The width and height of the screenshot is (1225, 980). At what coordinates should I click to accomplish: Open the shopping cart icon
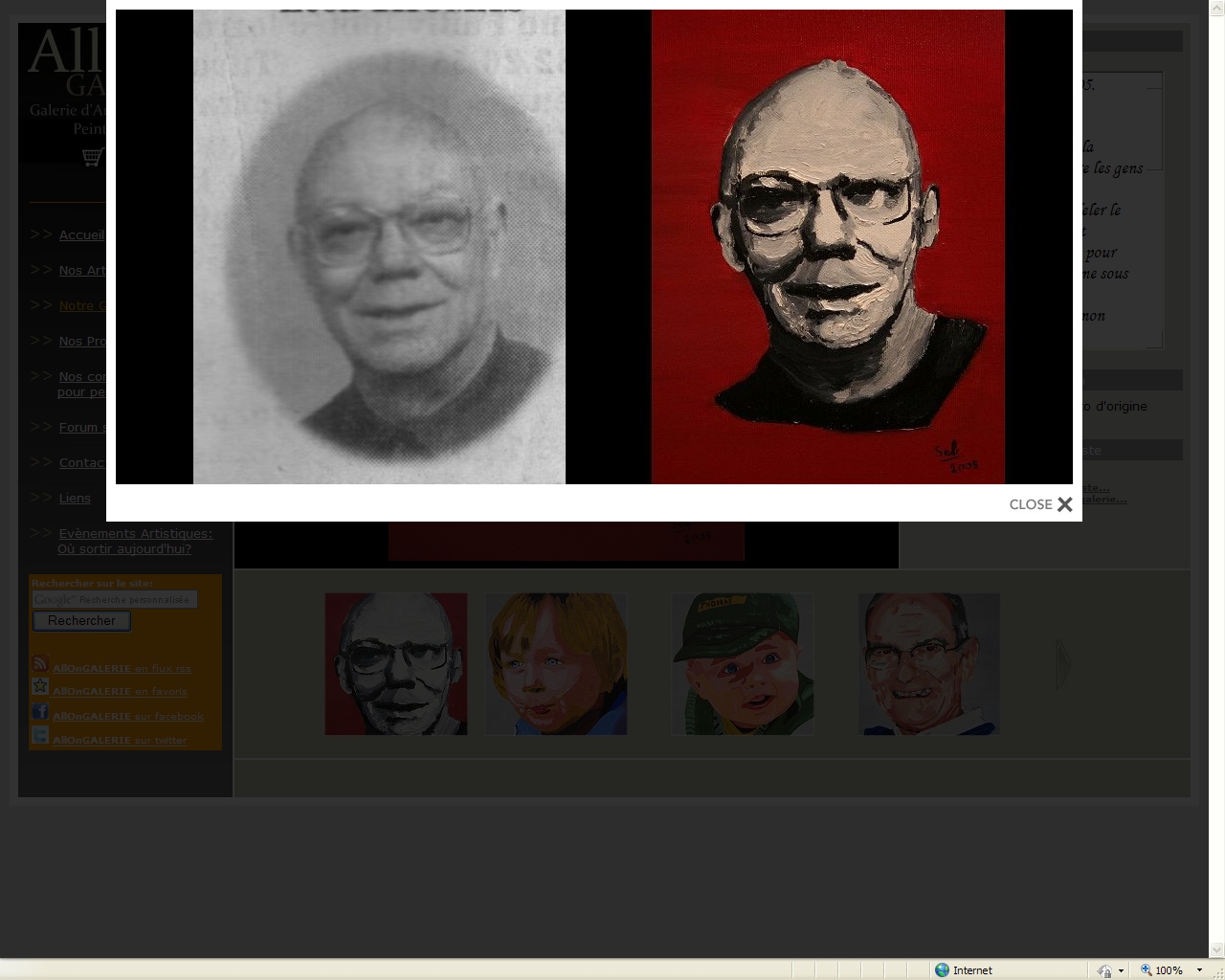point(92,157)
